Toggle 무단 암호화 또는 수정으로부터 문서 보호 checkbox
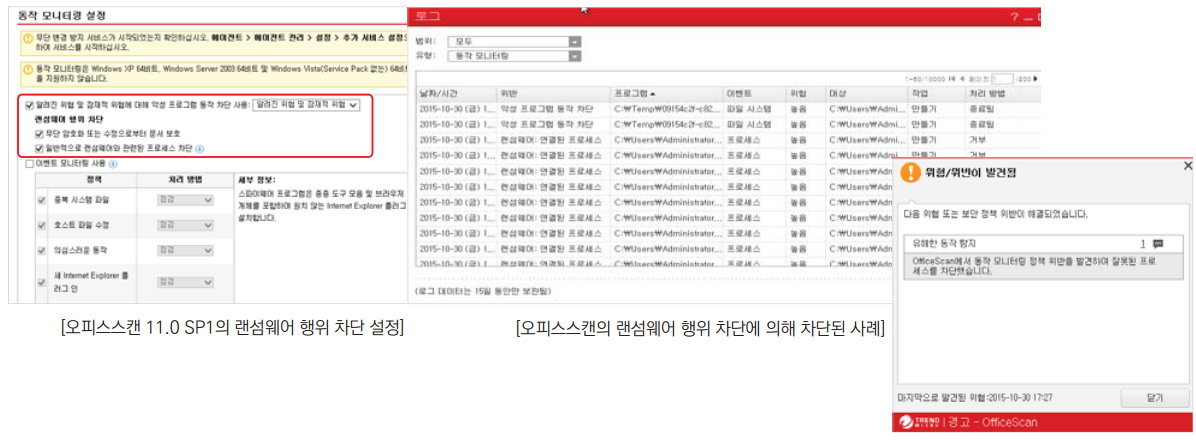 pos(40,133)
